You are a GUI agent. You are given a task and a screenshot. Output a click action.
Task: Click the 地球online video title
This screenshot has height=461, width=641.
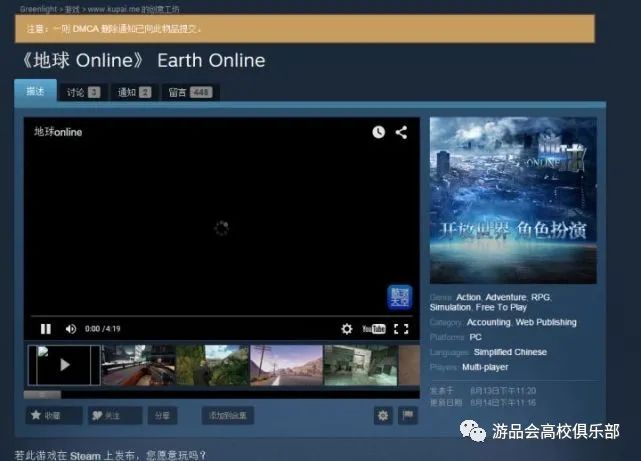point(58,132)
